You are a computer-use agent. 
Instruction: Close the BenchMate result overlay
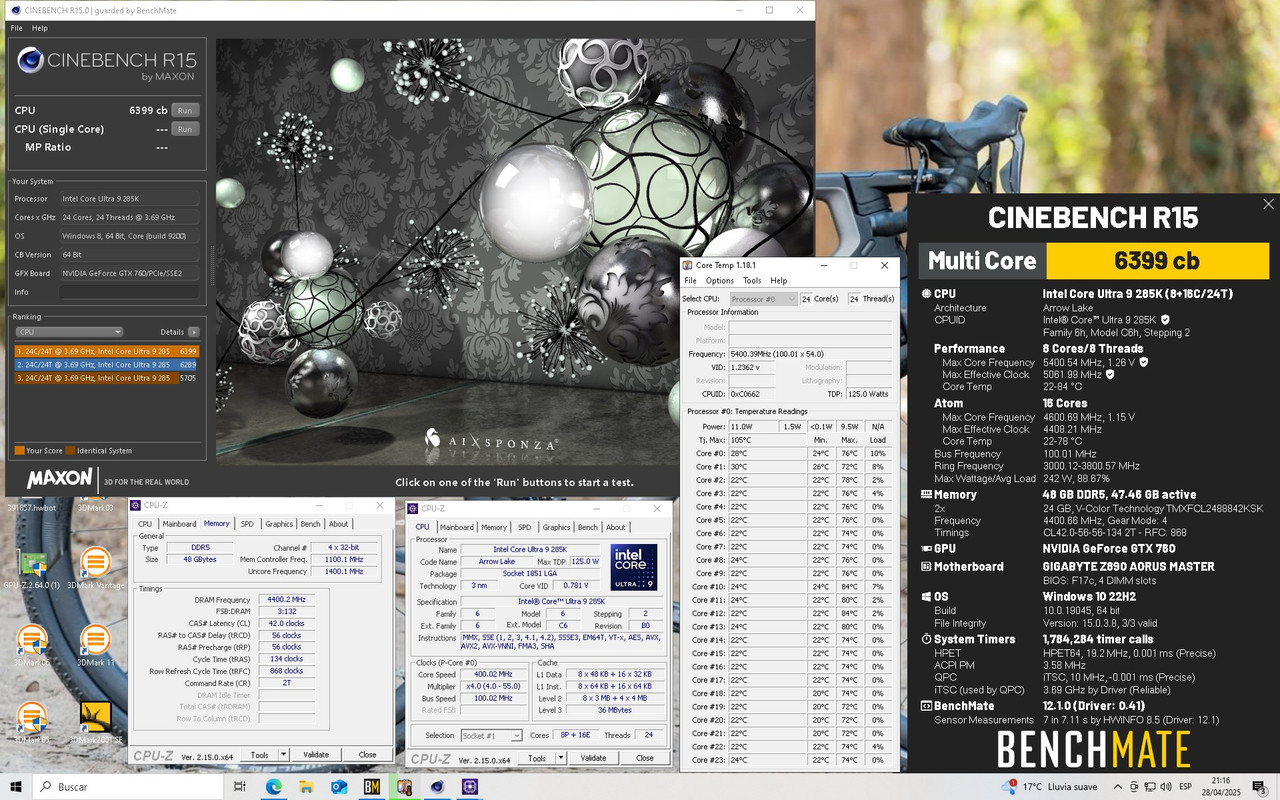click(1268, 204)
